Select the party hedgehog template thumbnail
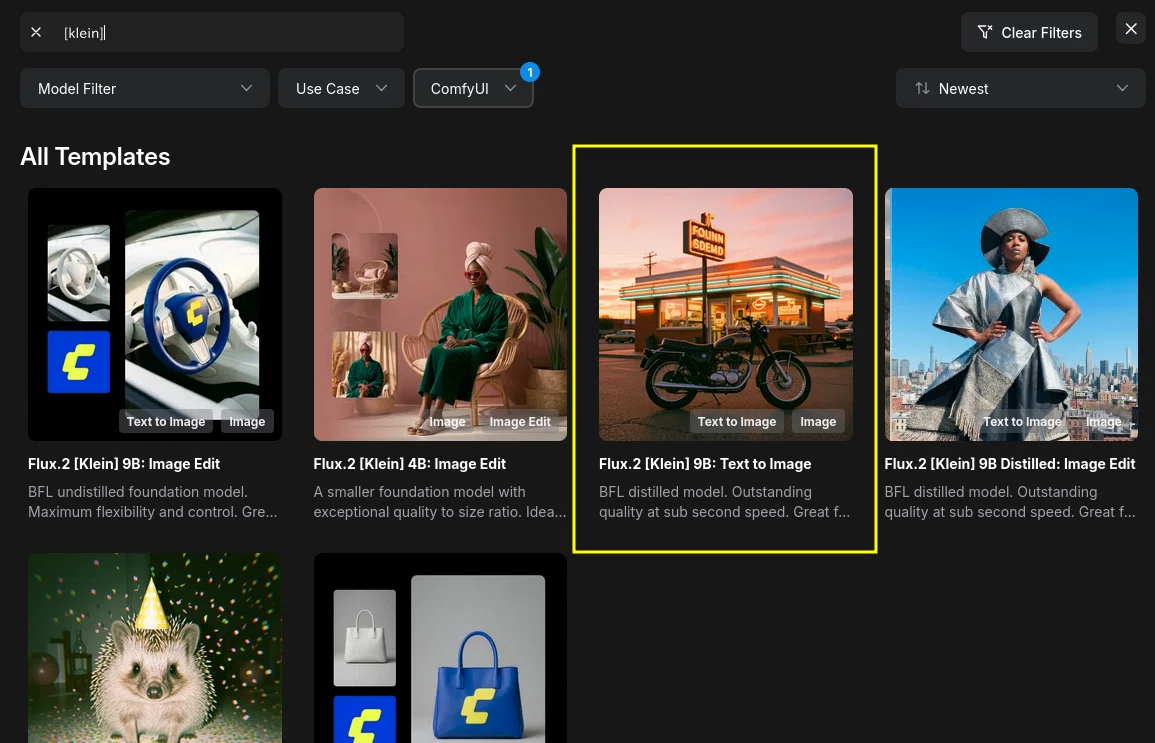The image size is (1155, 743). pos(155,648)
